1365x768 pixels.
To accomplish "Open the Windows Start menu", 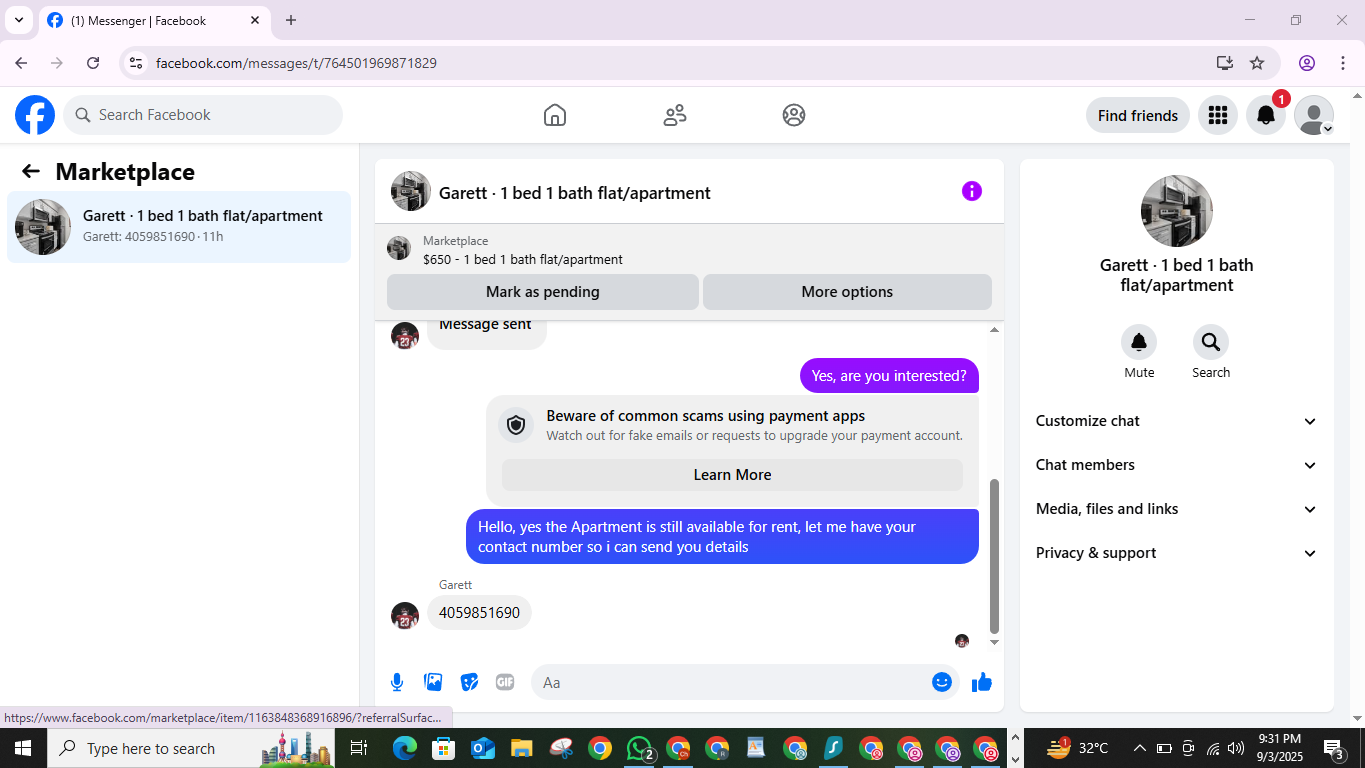I will [x=22, y=748].
